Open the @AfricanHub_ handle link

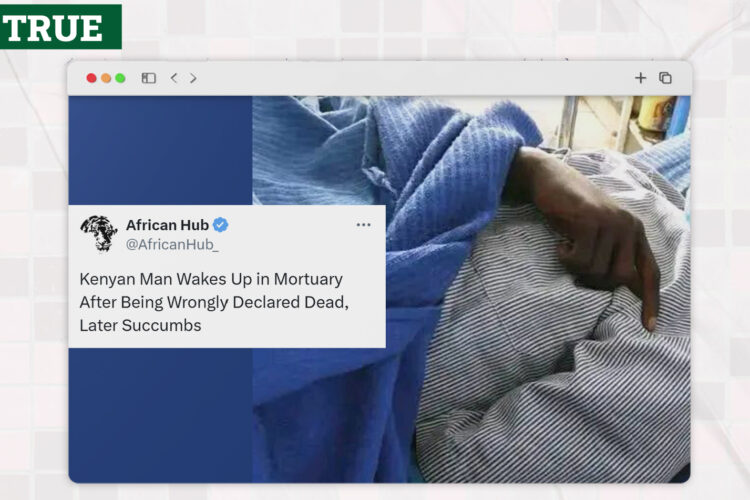click(172, 244)
